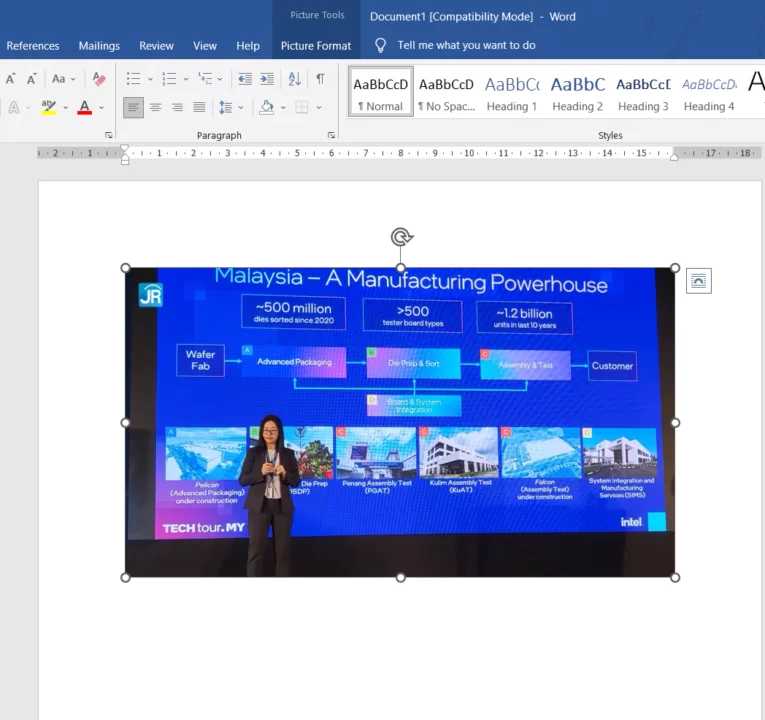Click the Shading paint bucket icon
The width and height of the screenshot is (765, 720).
click(266, 107)
